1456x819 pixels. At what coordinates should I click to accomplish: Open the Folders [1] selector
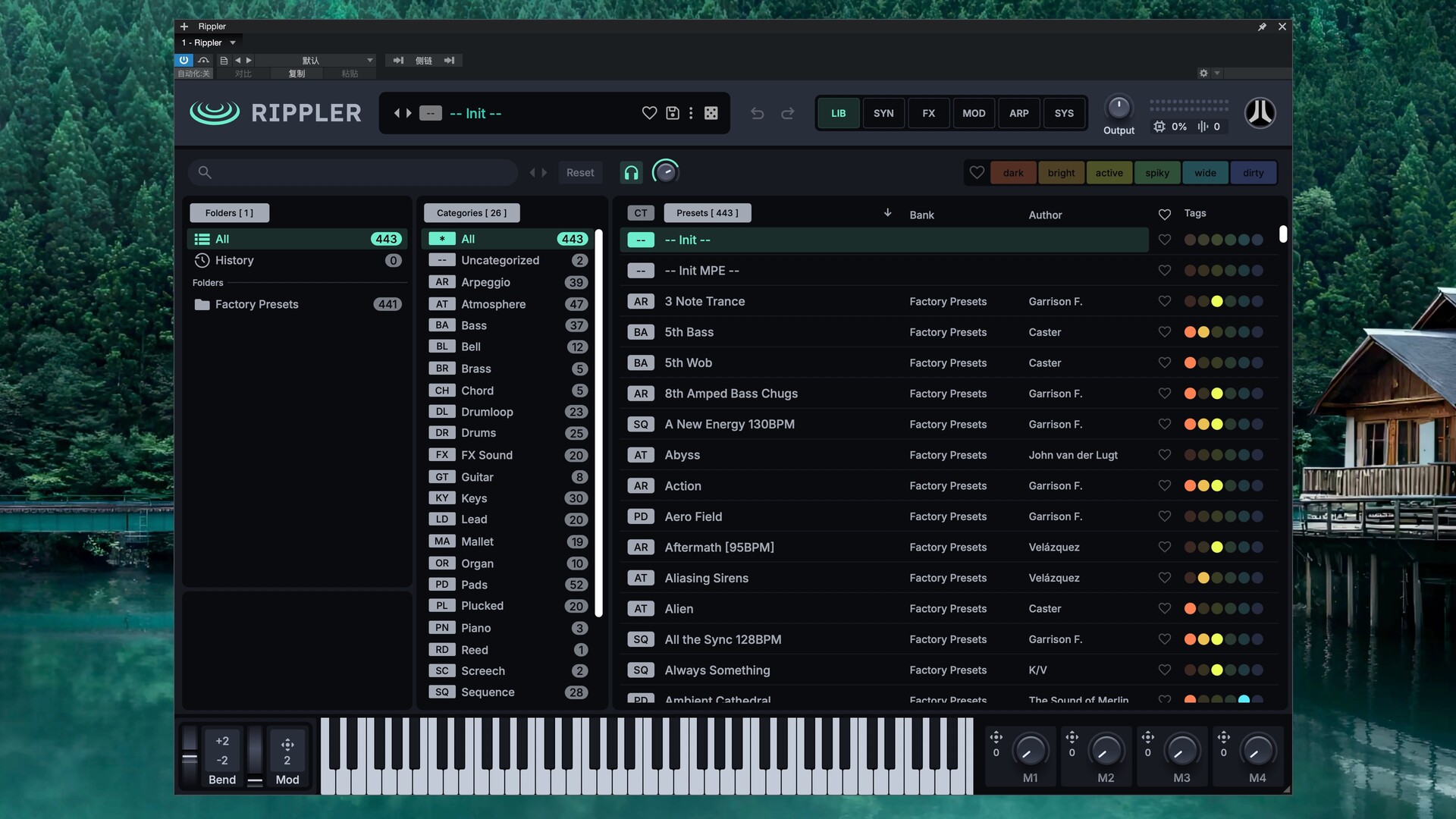[x=229, y=213]
